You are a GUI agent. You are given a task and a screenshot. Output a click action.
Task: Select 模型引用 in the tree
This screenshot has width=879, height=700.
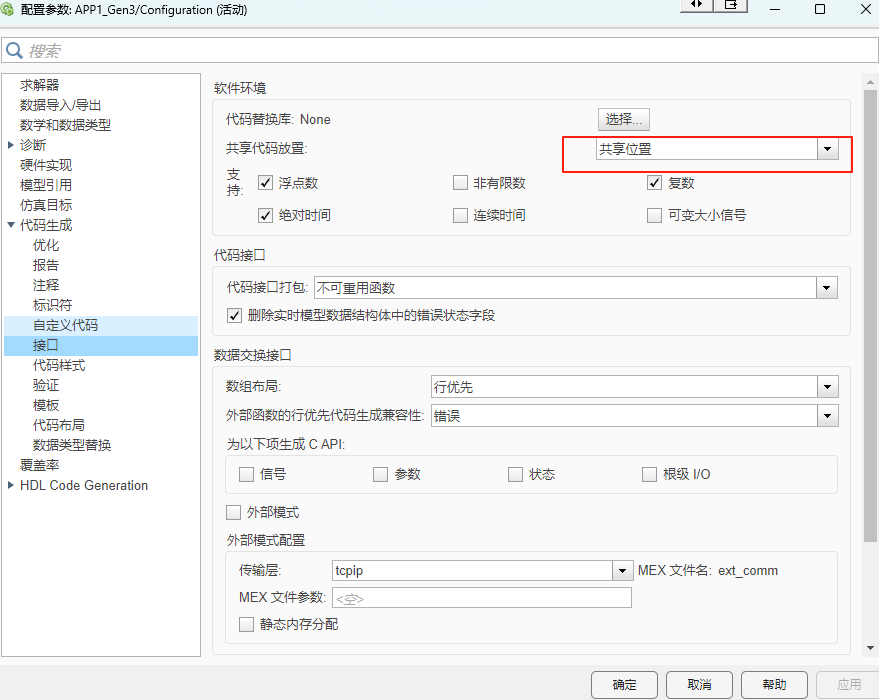46,185
